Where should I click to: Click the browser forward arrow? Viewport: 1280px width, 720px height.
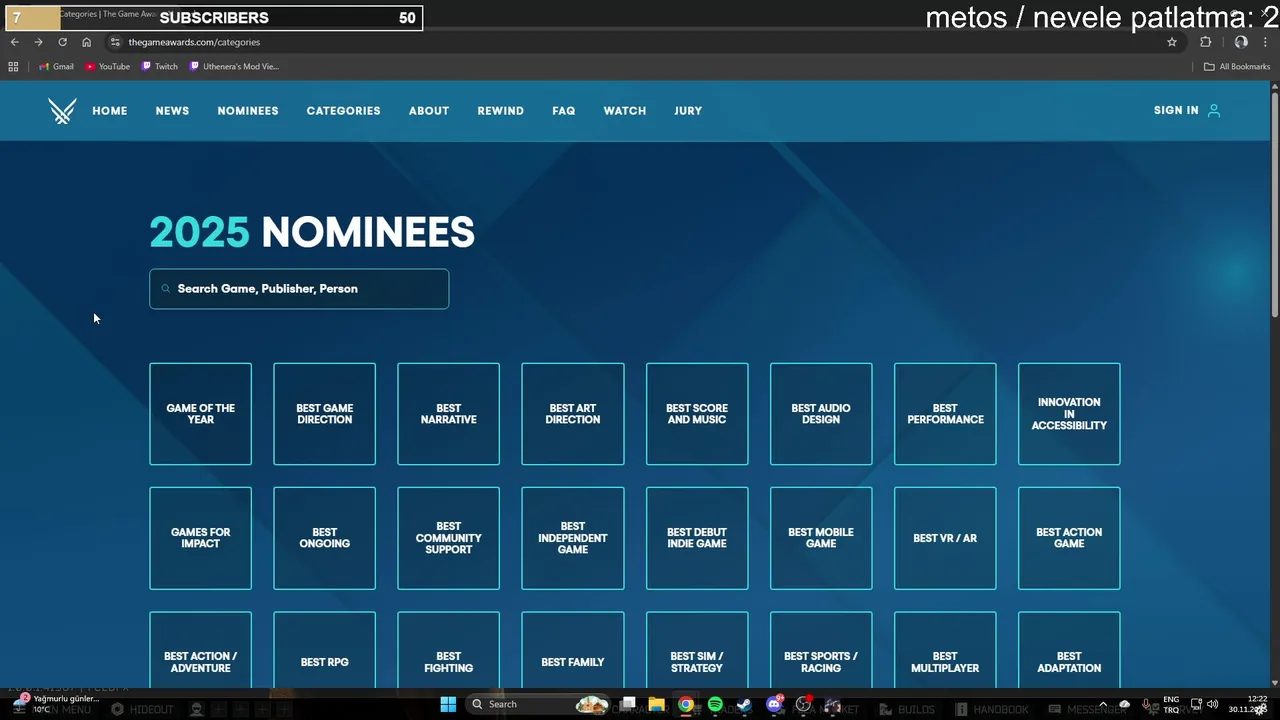pyautogui.click(x=38, y=42)
